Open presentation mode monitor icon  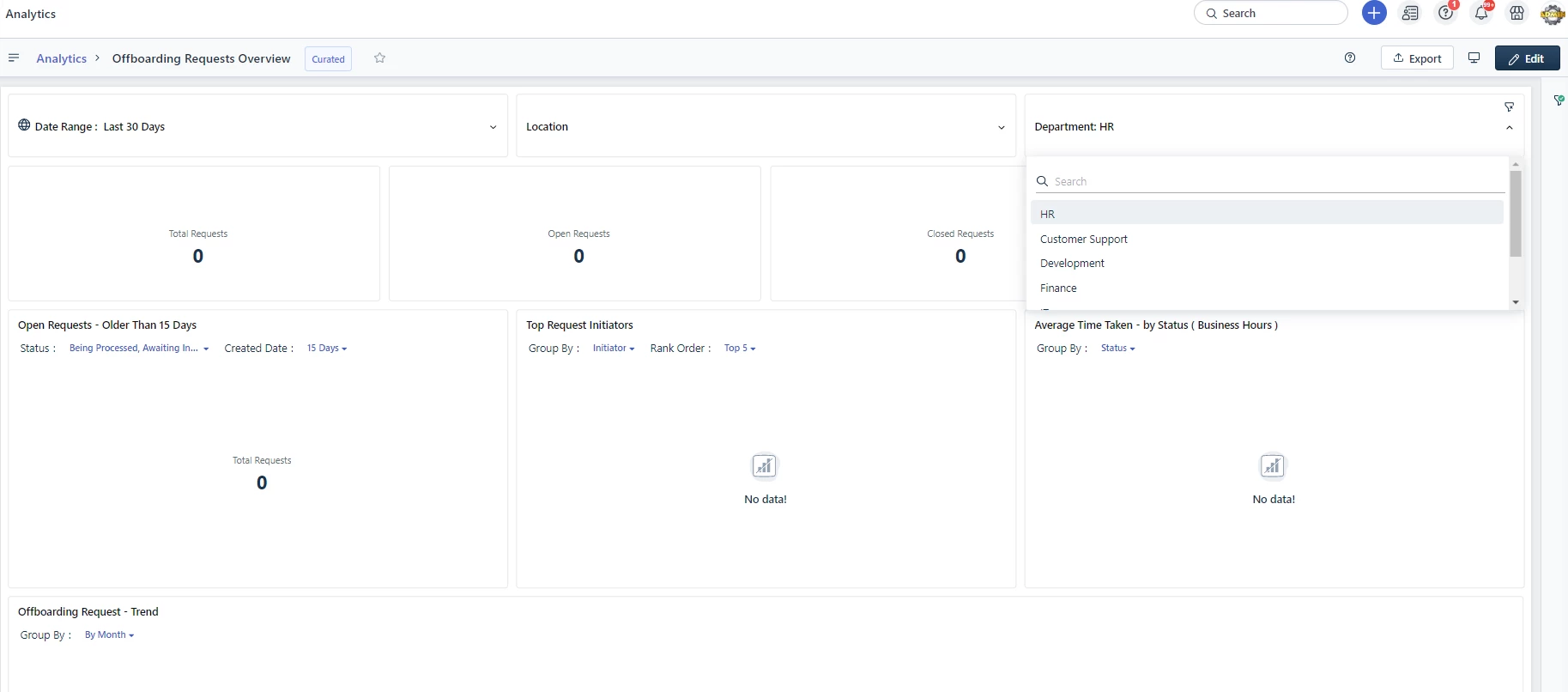pos(1474,58)
